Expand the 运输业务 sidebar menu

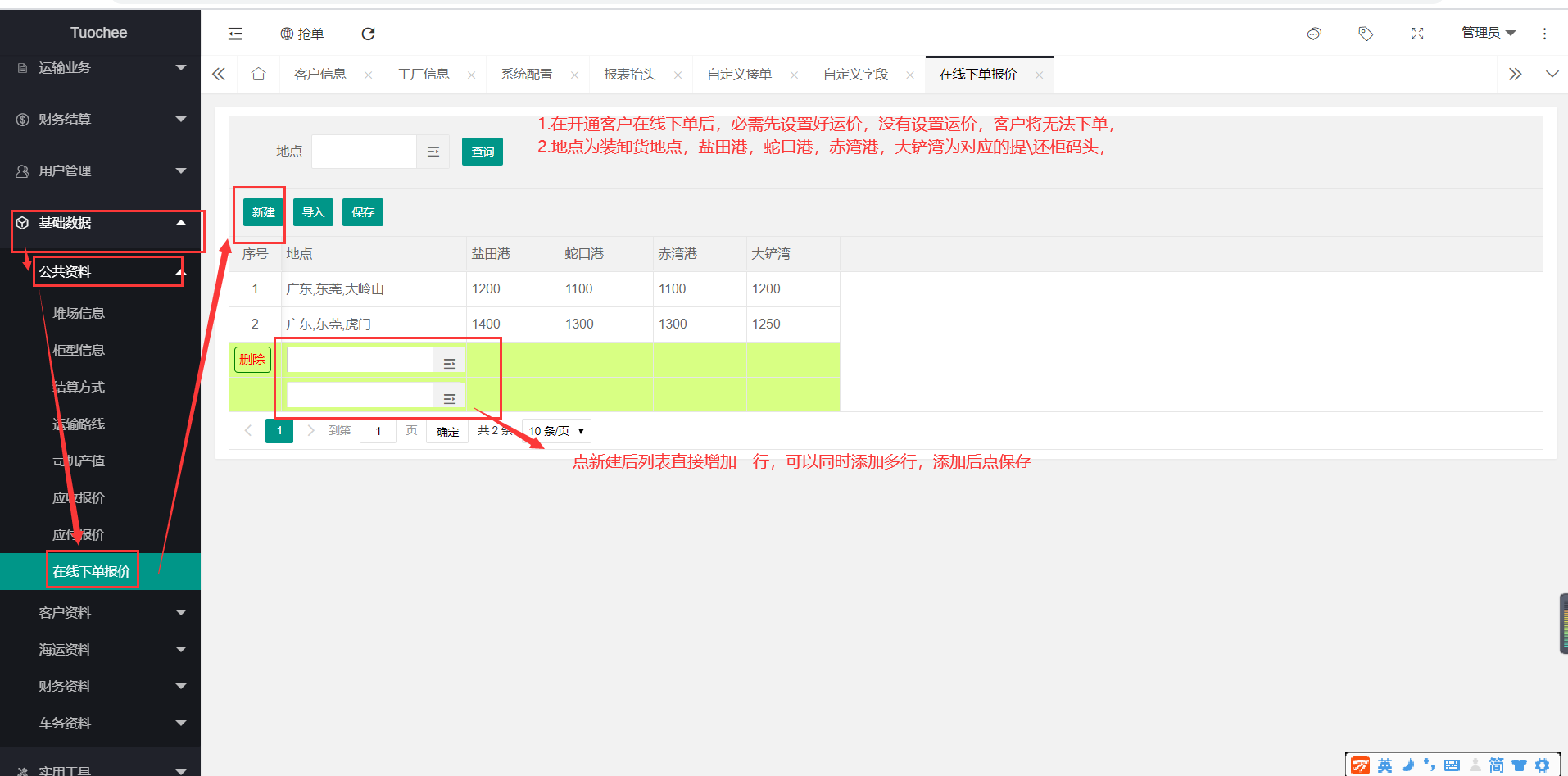tap(100, 67)
